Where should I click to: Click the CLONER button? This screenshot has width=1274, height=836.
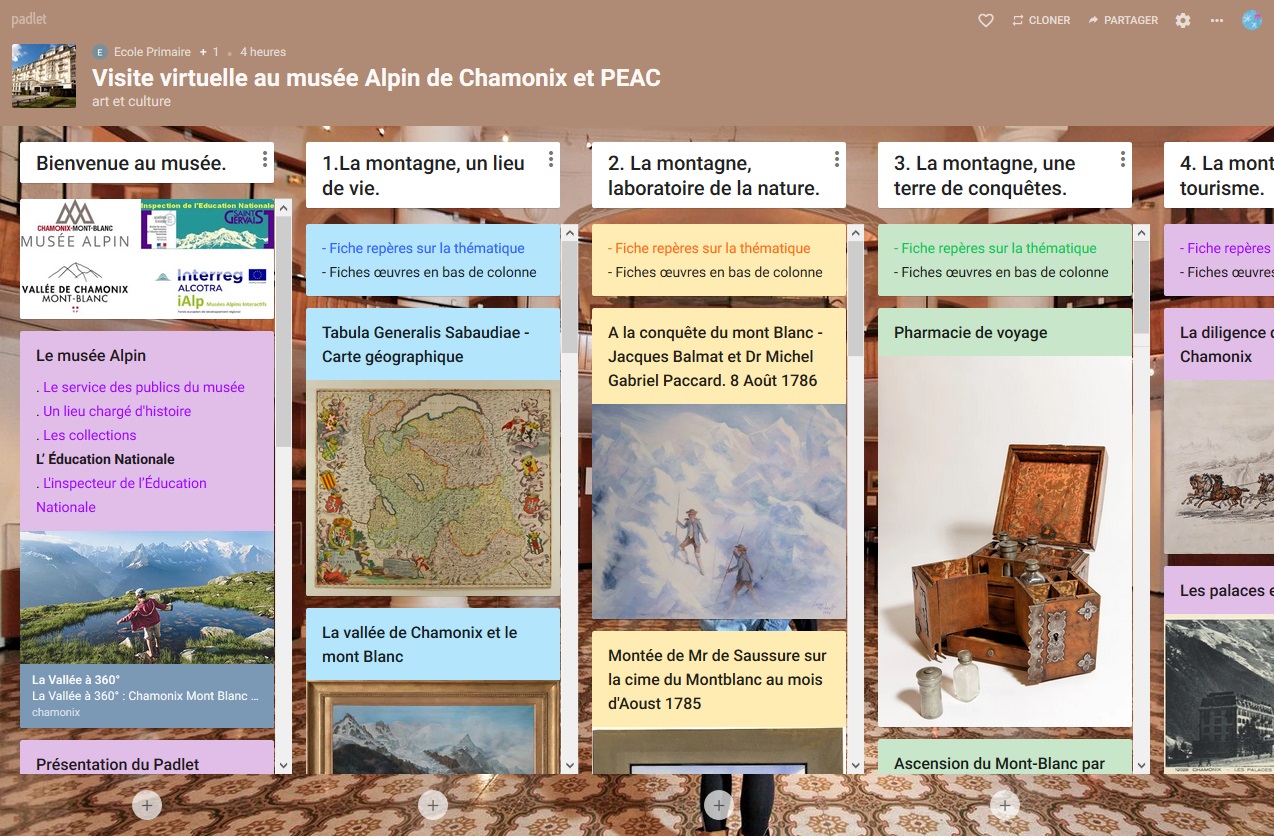click(x=1041, y=20)
